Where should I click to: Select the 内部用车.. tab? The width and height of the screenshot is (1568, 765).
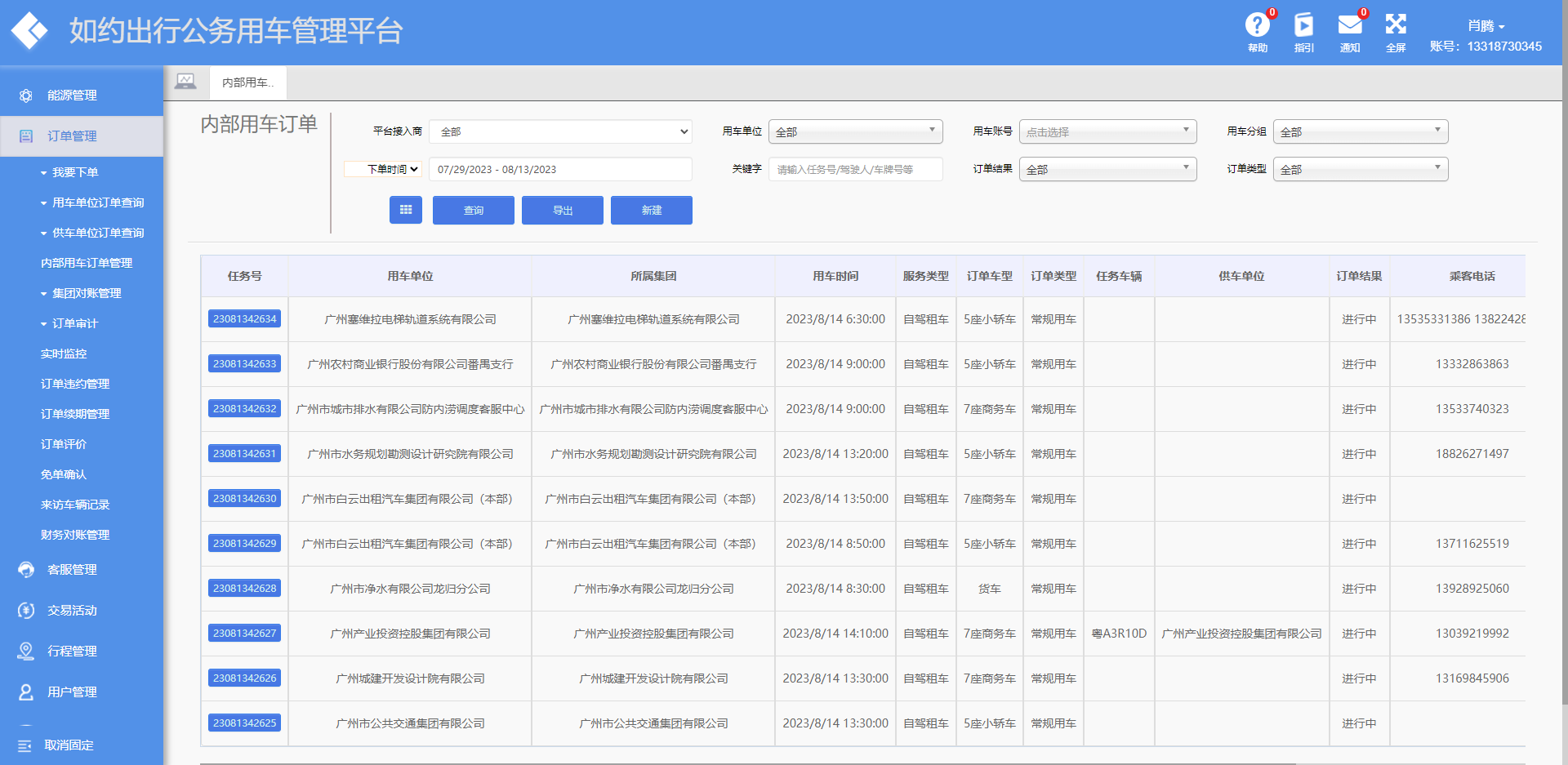point(248,82)
